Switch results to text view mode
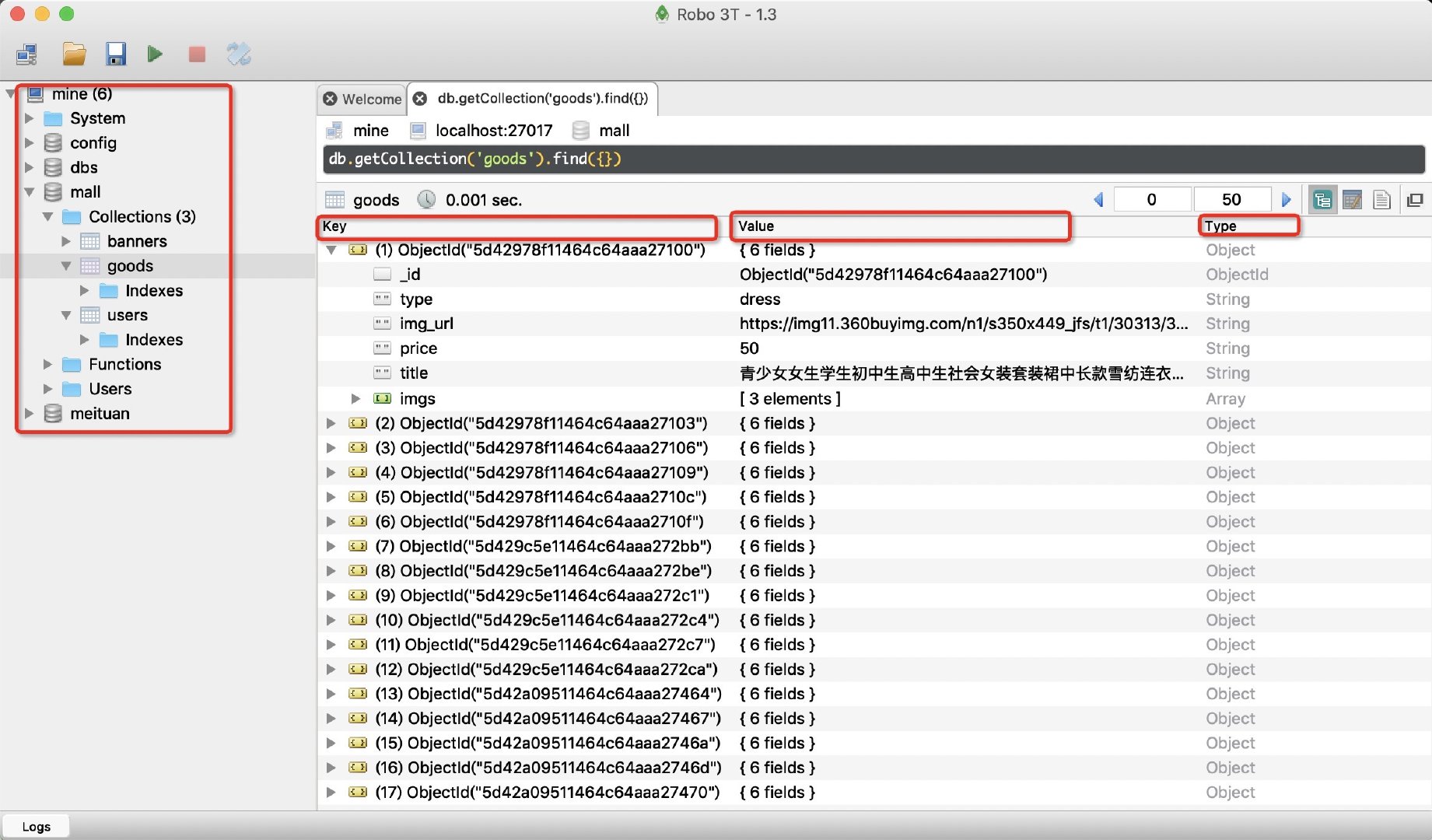The height and width of the screenshot is (840, 1432). [x=1381, y=199]
